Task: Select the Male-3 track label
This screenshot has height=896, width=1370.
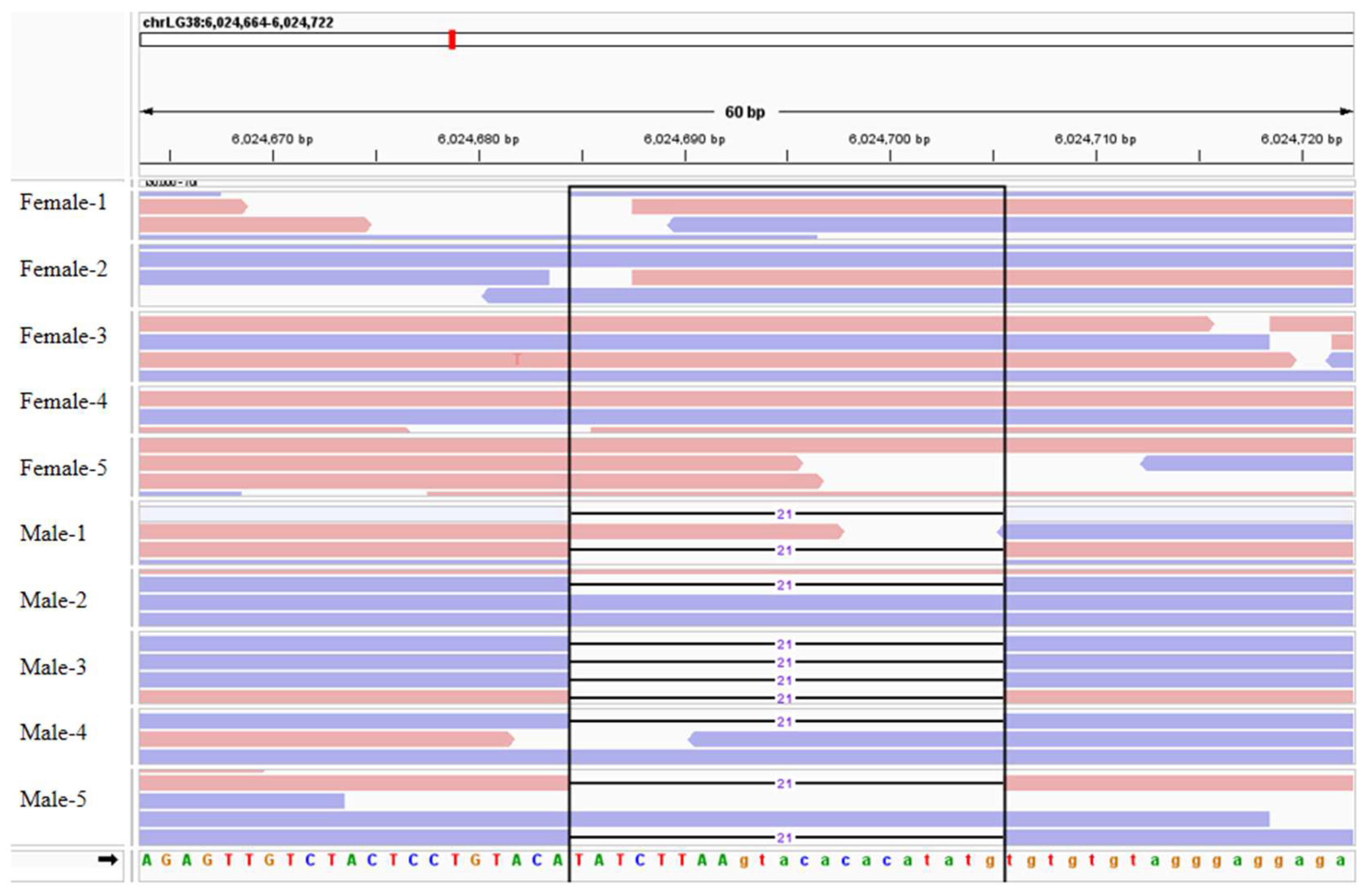Action: [x=53, y=667]
